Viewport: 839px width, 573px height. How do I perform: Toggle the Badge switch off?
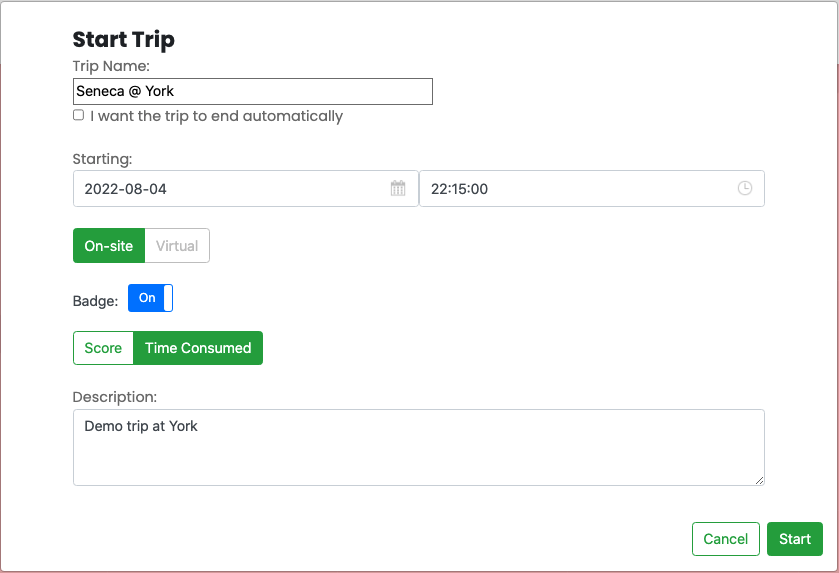pos(150,298)
